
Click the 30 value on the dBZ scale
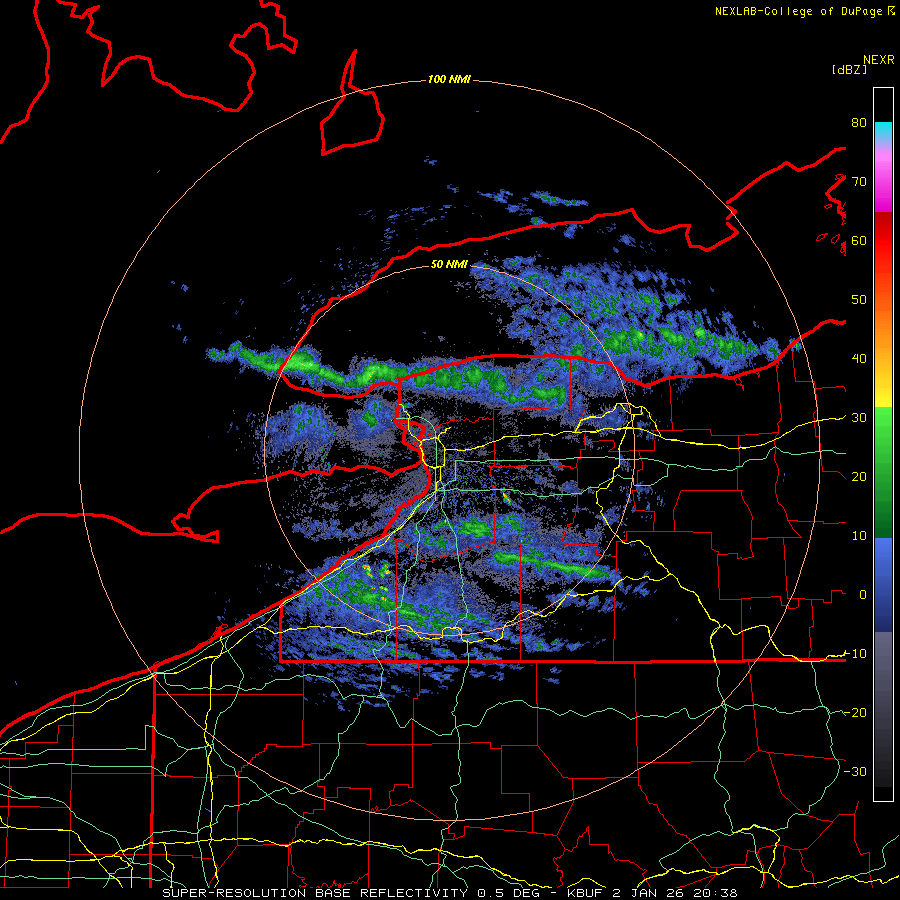point(859,418)
